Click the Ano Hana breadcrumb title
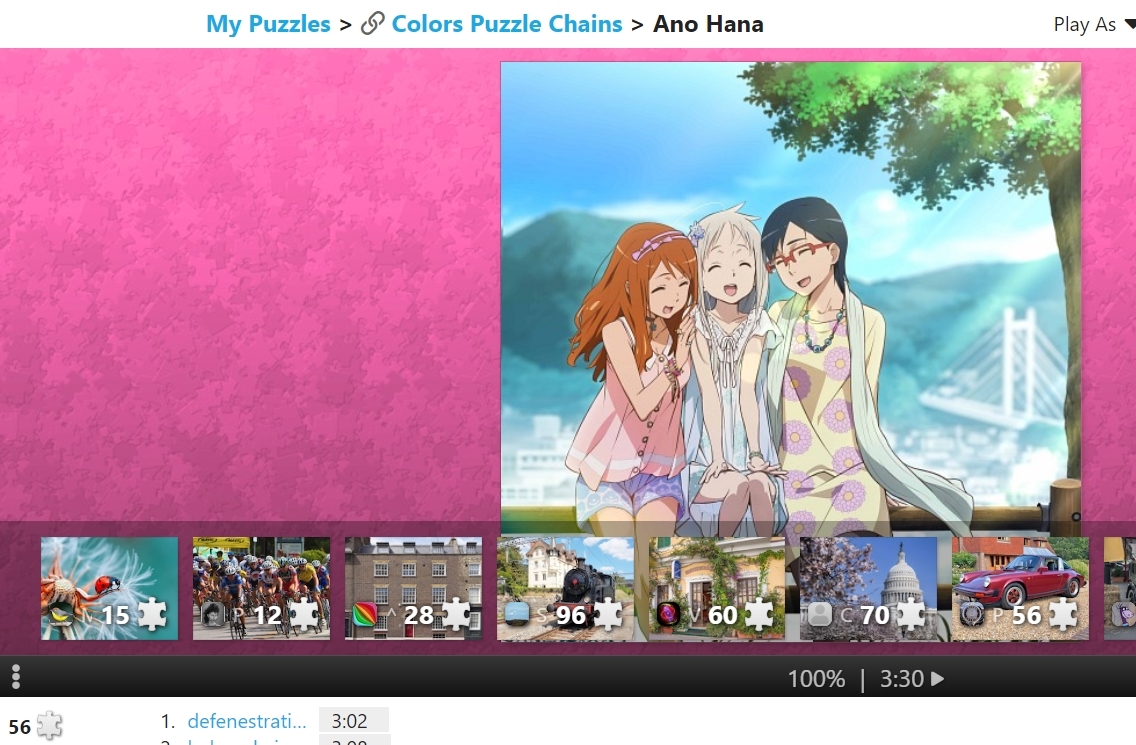The image size is (1136, 745). coord(708,24)
